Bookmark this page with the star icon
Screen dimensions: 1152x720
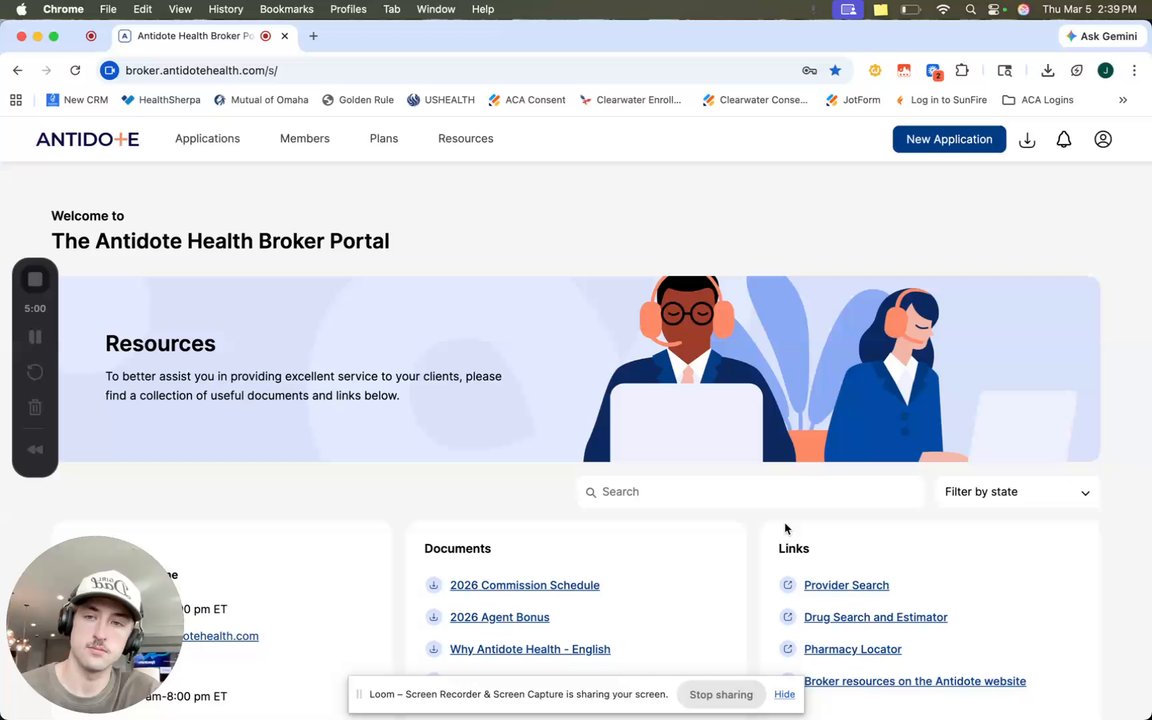click(835, 71)
